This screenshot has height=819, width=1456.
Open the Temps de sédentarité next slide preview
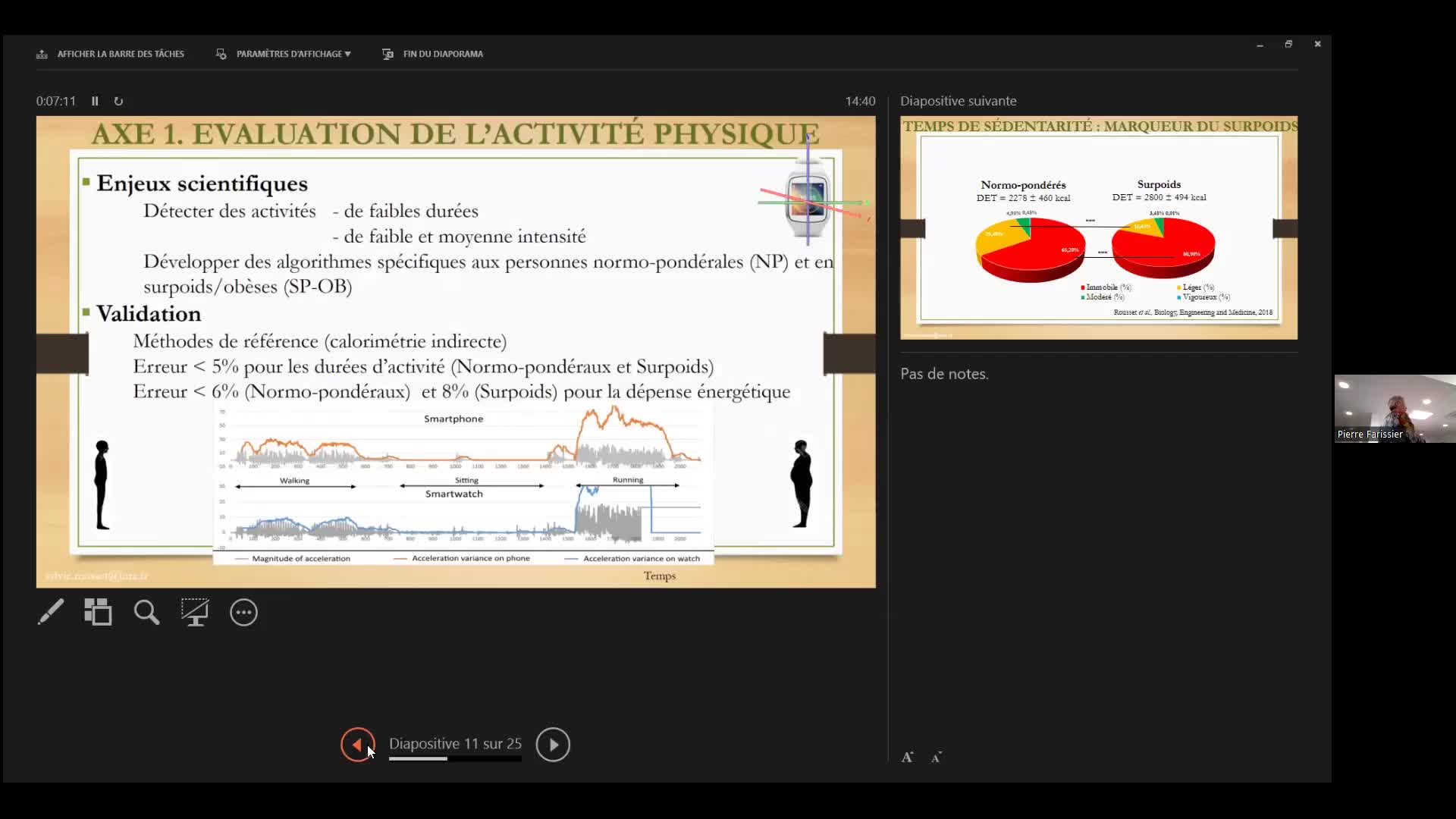click(1097, 227)
